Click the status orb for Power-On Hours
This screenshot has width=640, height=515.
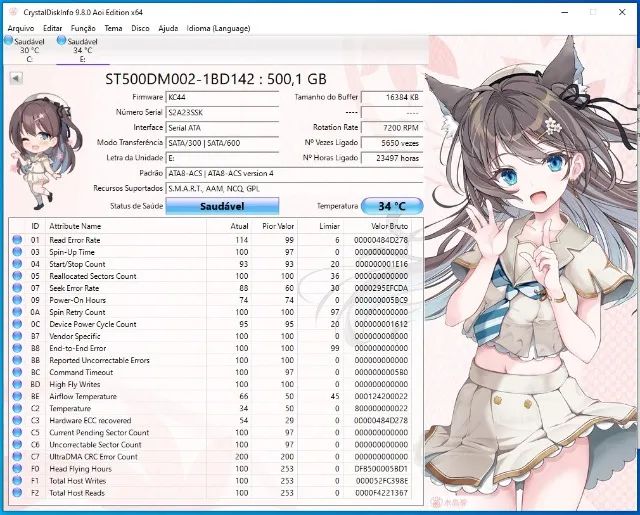point(17,300)
